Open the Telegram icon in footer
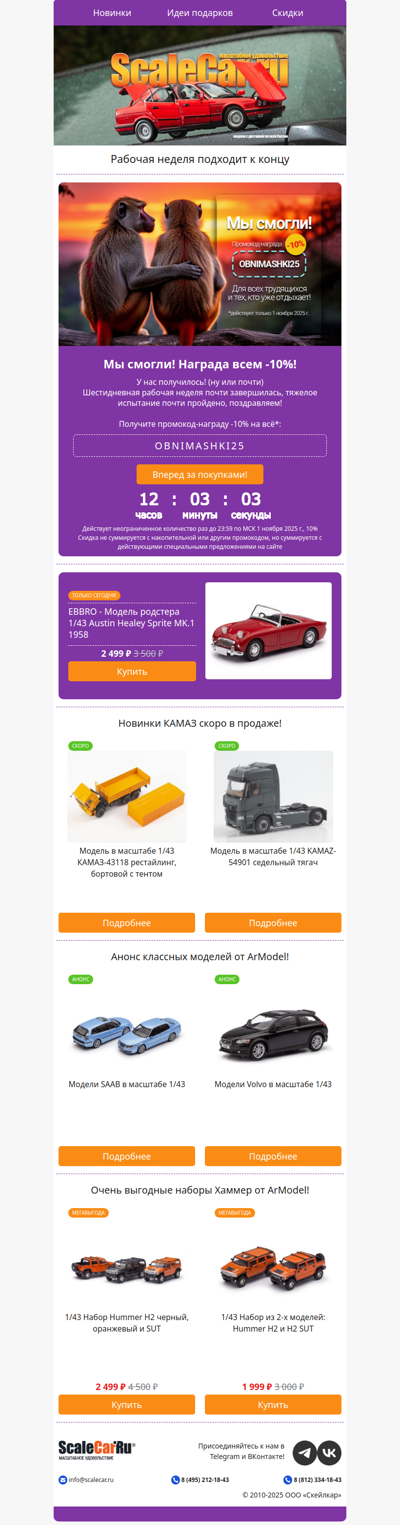 click(x=304, y=1453)
